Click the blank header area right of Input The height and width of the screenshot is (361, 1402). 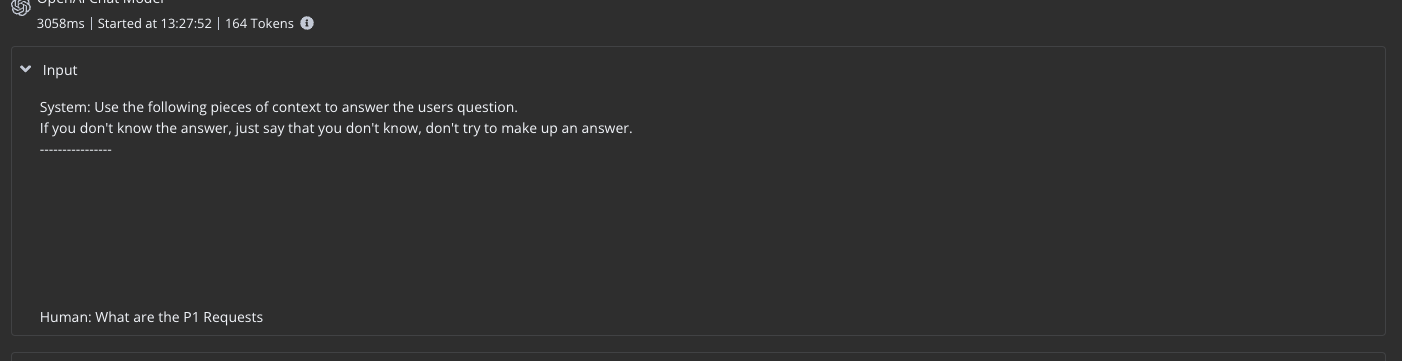click(730, 70)
